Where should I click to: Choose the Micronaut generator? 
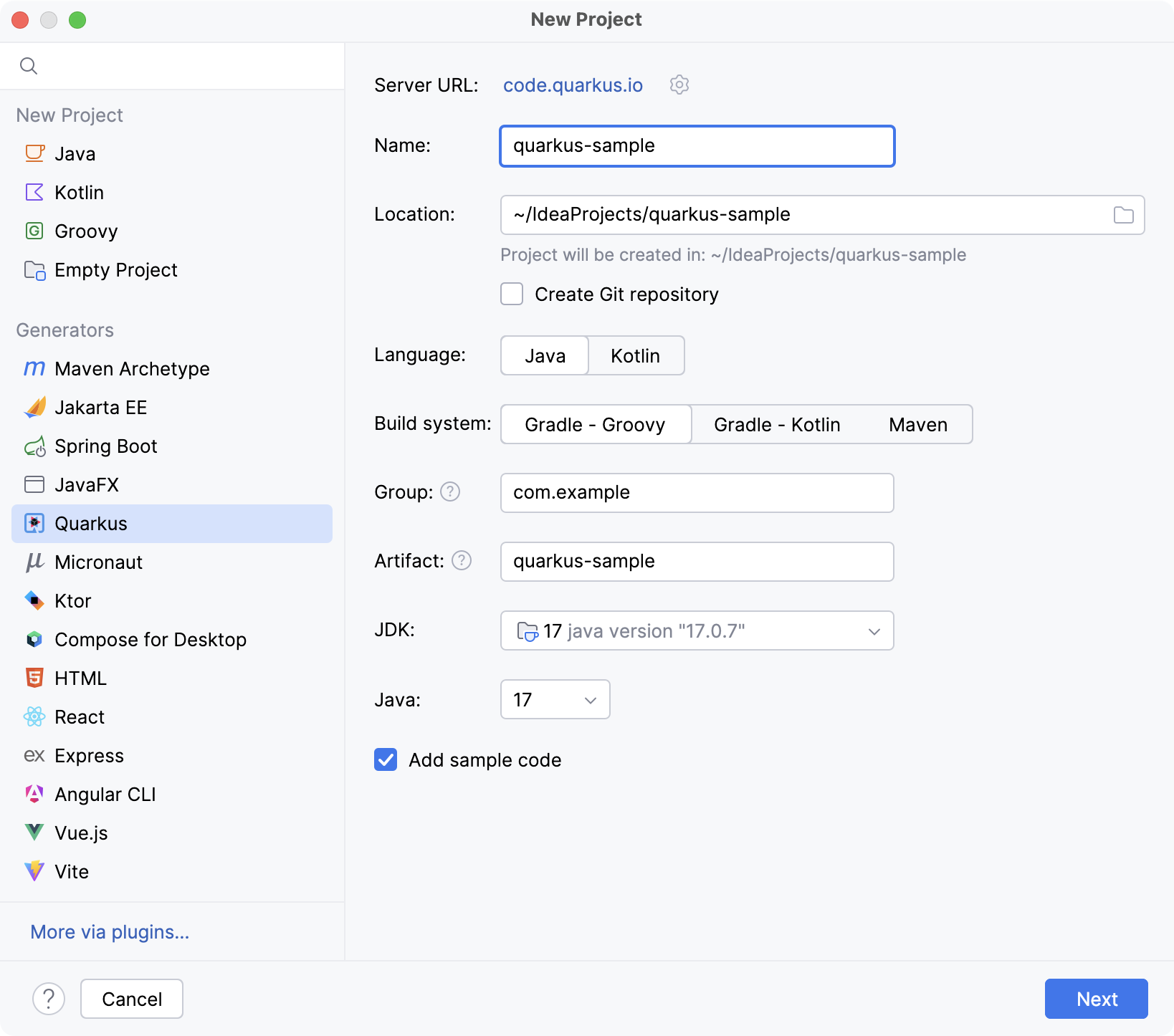[x=98, y=562]
